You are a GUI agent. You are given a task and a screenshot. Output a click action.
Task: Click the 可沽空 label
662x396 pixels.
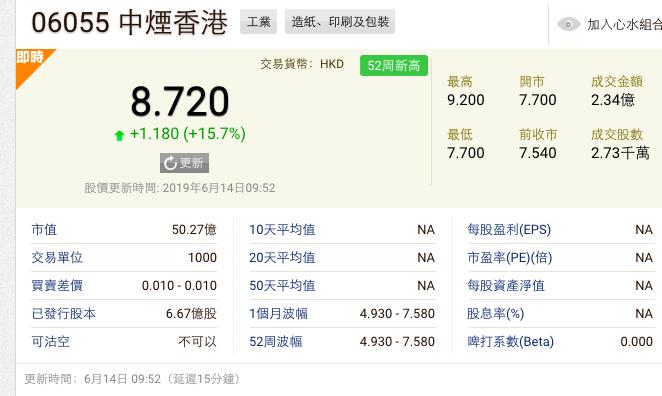(x=50, y=342)
